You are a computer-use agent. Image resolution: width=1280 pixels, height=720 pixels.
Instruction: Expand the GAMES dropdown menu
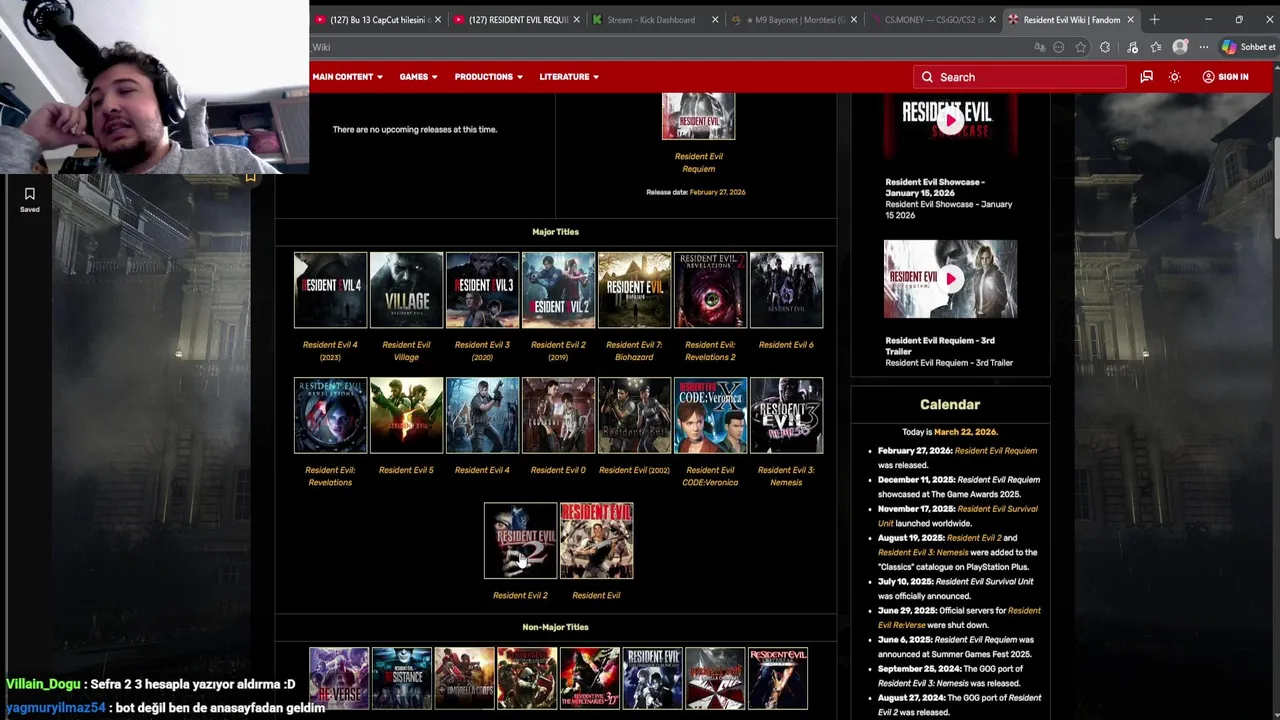coord(418,77)
